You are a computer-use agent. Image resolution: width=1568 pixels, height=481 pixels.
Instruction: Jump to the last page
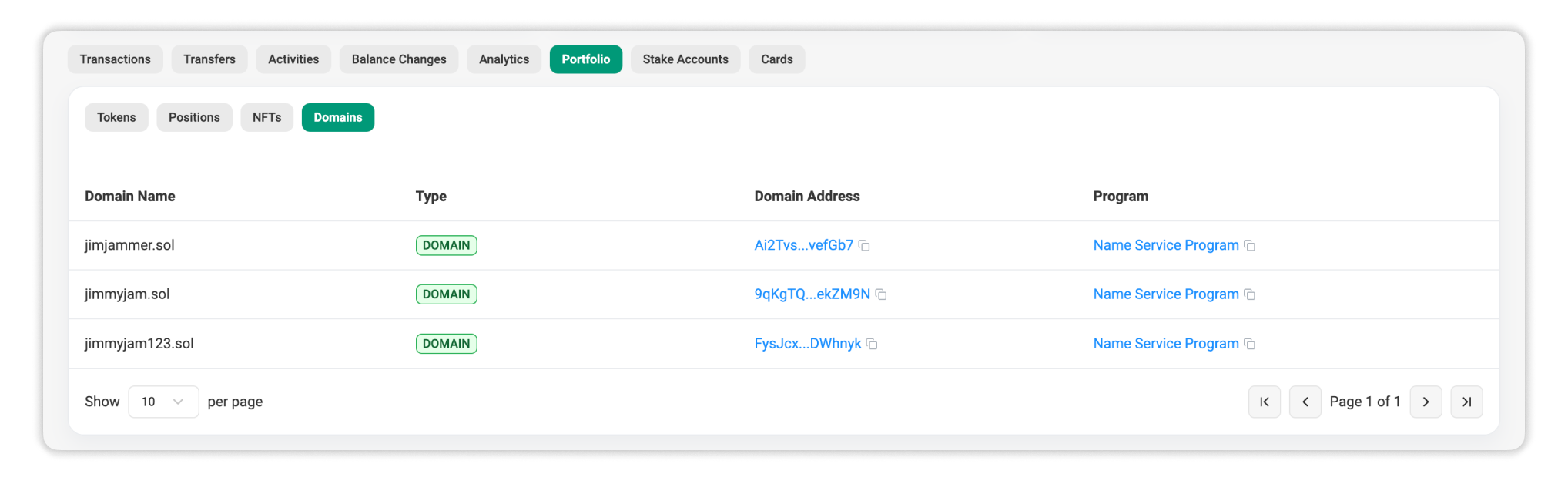pos(1466,402)
